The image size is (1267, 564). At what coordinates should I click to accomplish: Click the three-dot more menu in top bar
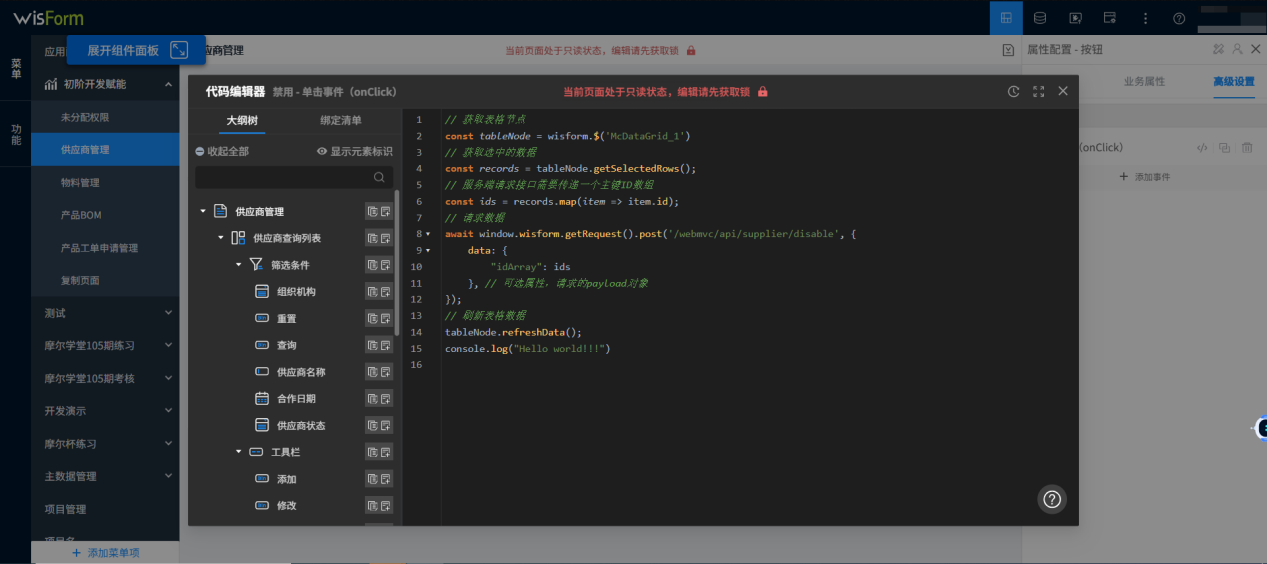coord(1145,18)
